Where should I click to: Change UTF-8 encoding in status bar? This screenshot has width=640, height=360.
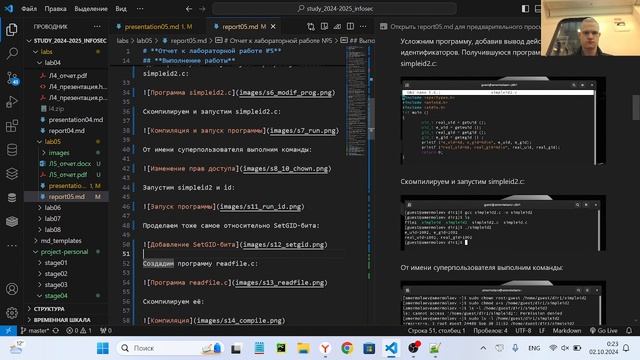523,331
